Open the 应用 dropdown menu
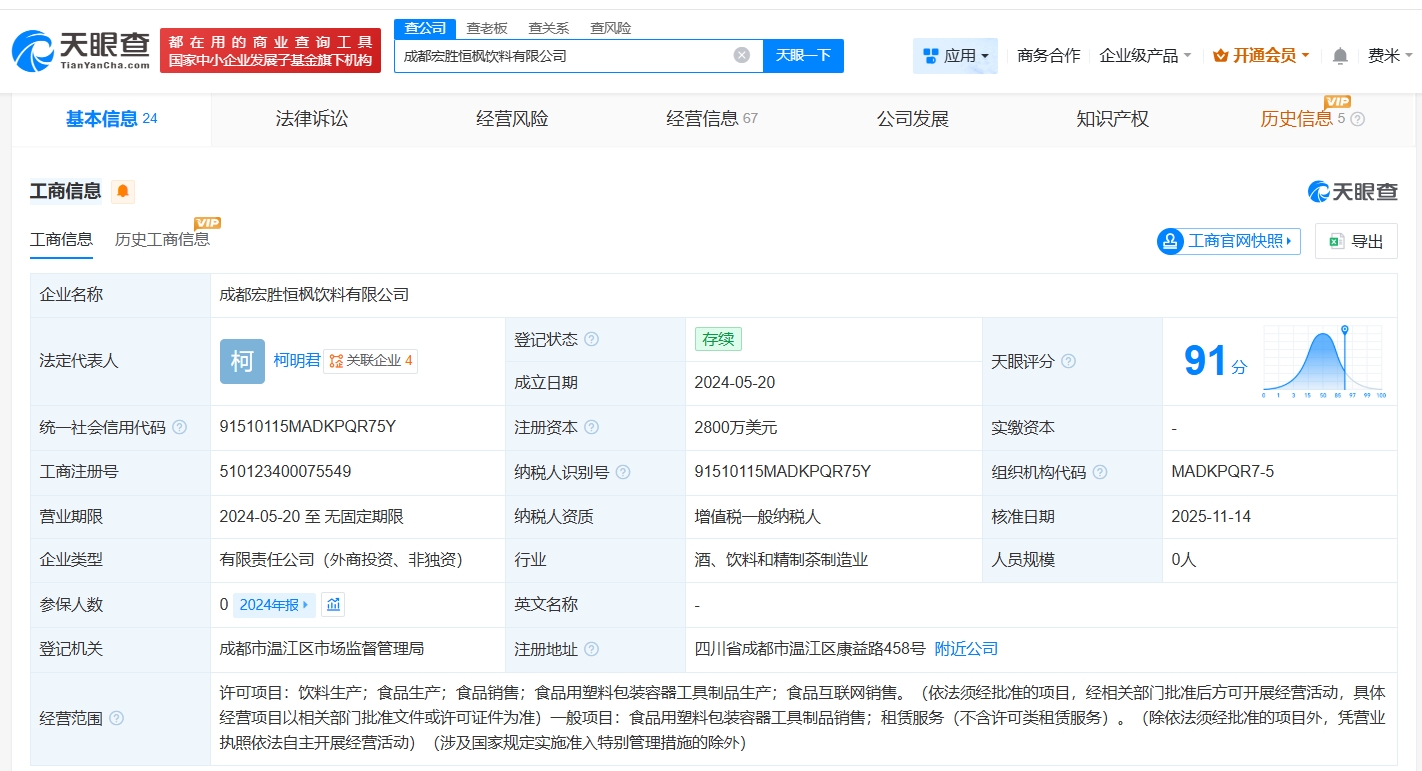 tap(954, 56)
